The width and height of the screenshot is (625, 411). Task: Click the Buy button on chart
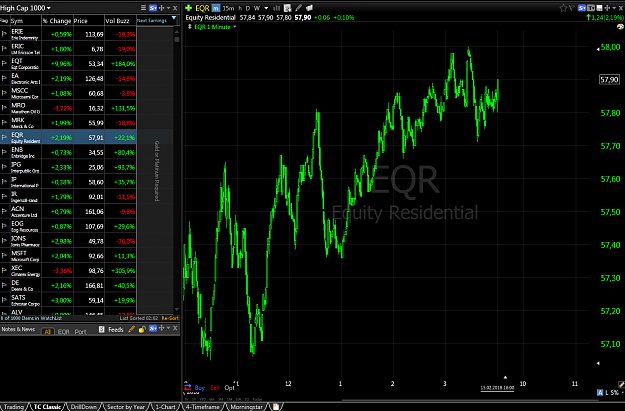[x=200, y=387]
